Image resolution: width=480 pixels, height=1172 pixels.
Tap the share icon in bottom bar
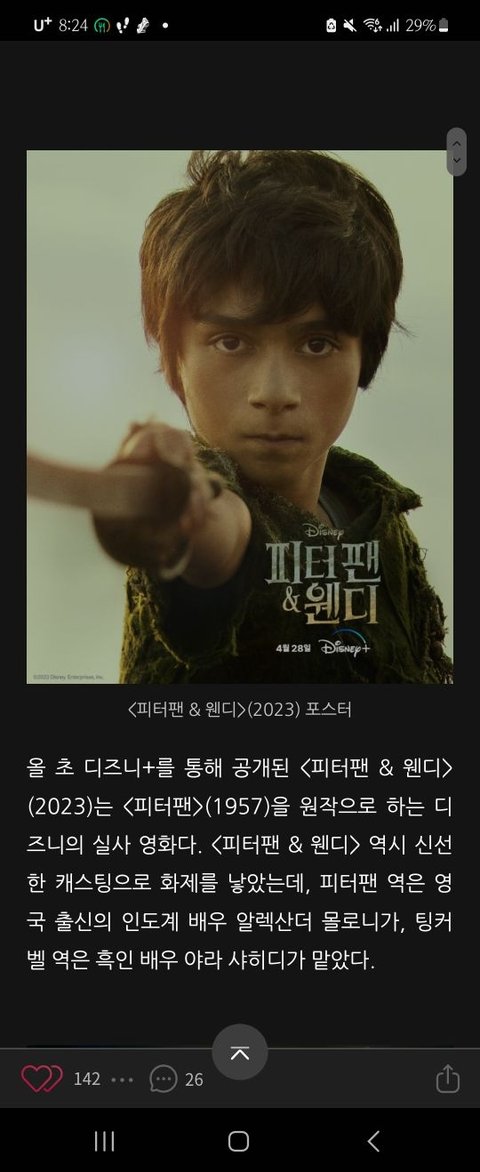(447, 1079)
